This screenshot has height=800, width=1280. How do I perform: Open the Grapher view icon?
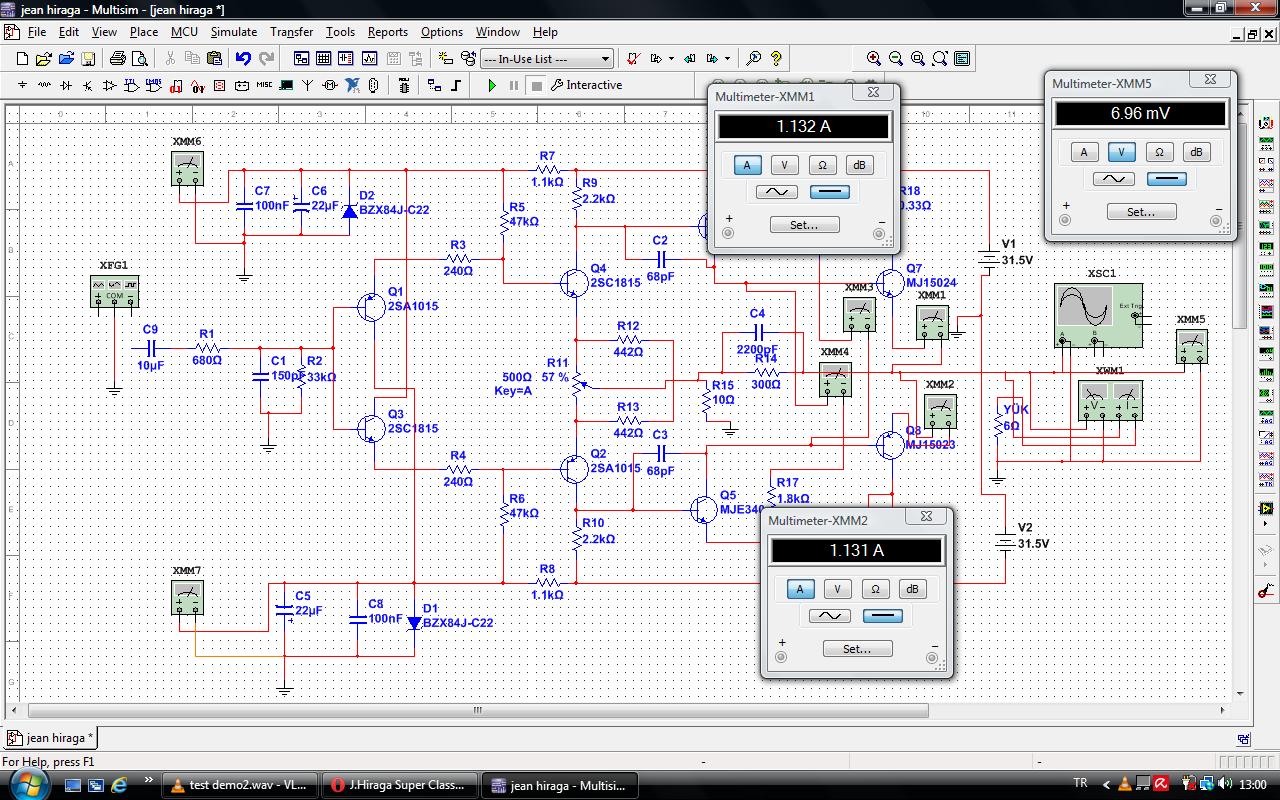coord(370,59)
